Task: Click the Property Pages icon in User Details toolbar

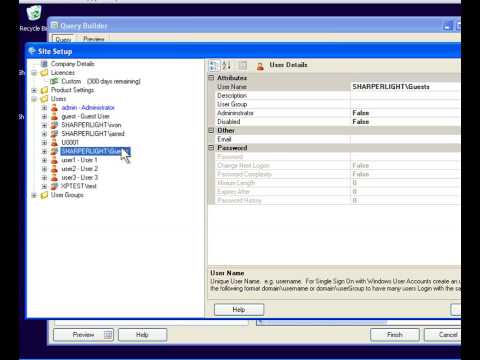Action: pos(243,65)
